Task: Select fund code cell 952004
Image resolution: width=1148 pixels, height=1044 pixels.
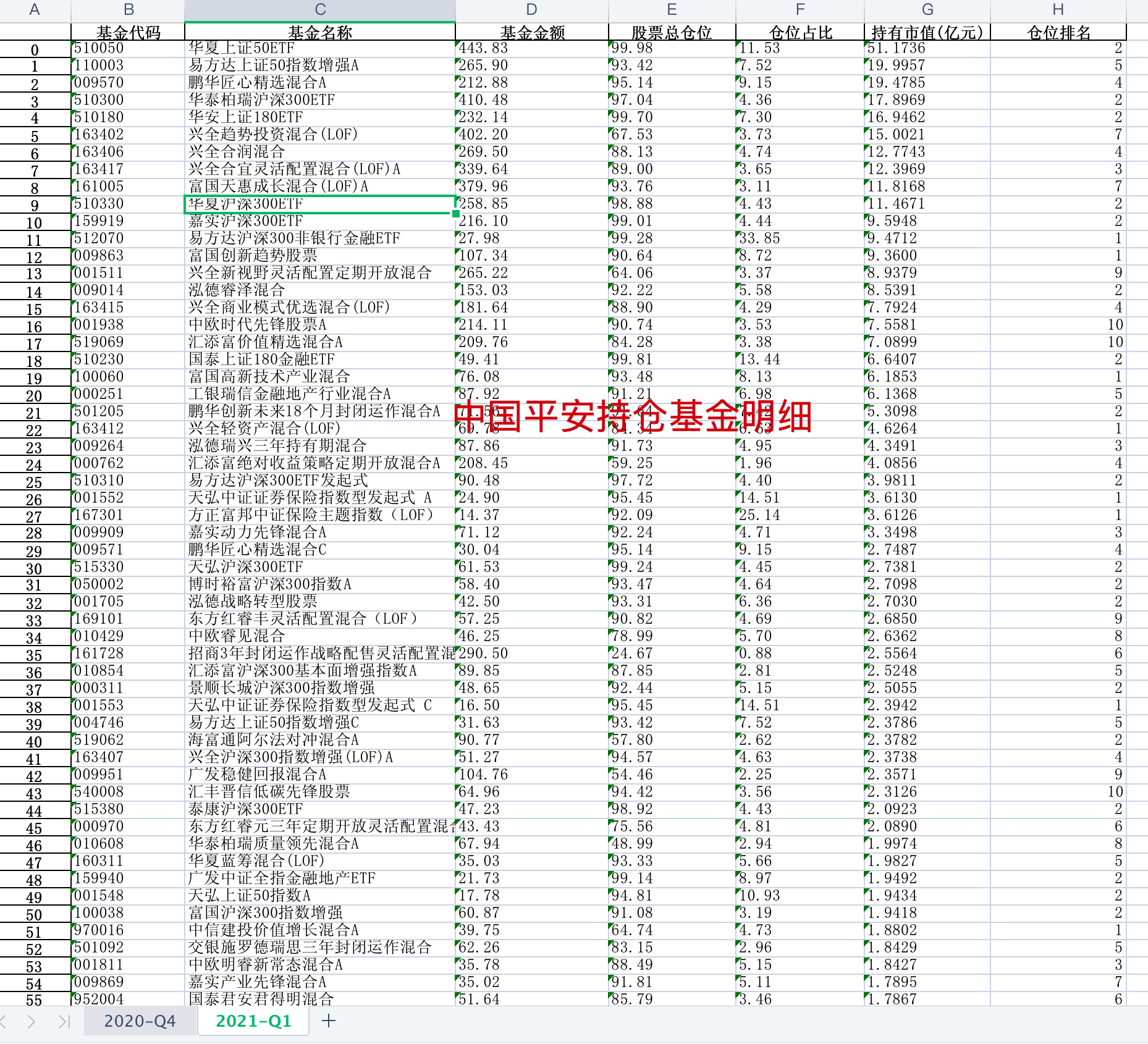Action: [128, 1000]
